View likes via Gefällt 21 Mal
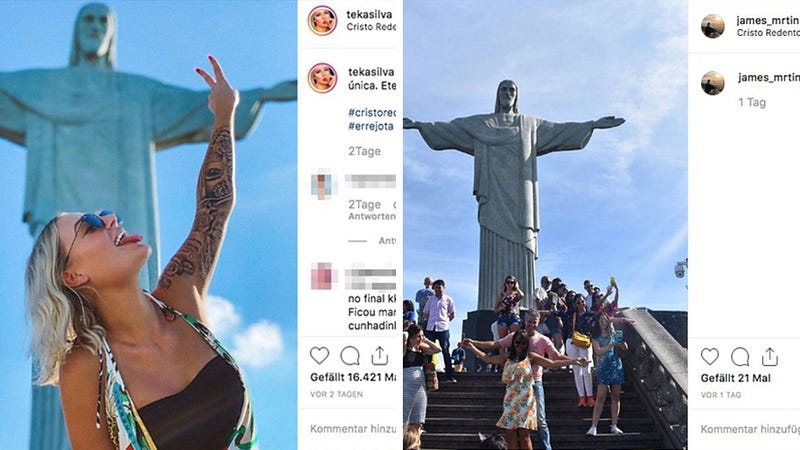 click(x=736, y=378)
